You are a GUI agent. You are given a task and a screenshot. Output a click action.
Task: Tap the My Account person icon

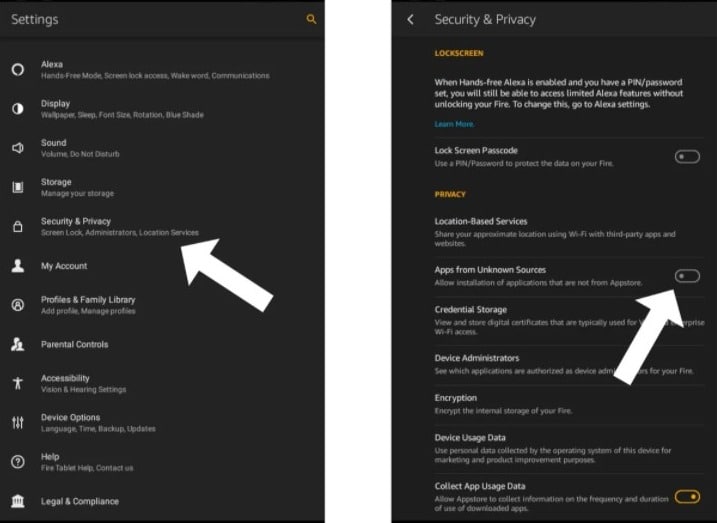tap(17, 266)
